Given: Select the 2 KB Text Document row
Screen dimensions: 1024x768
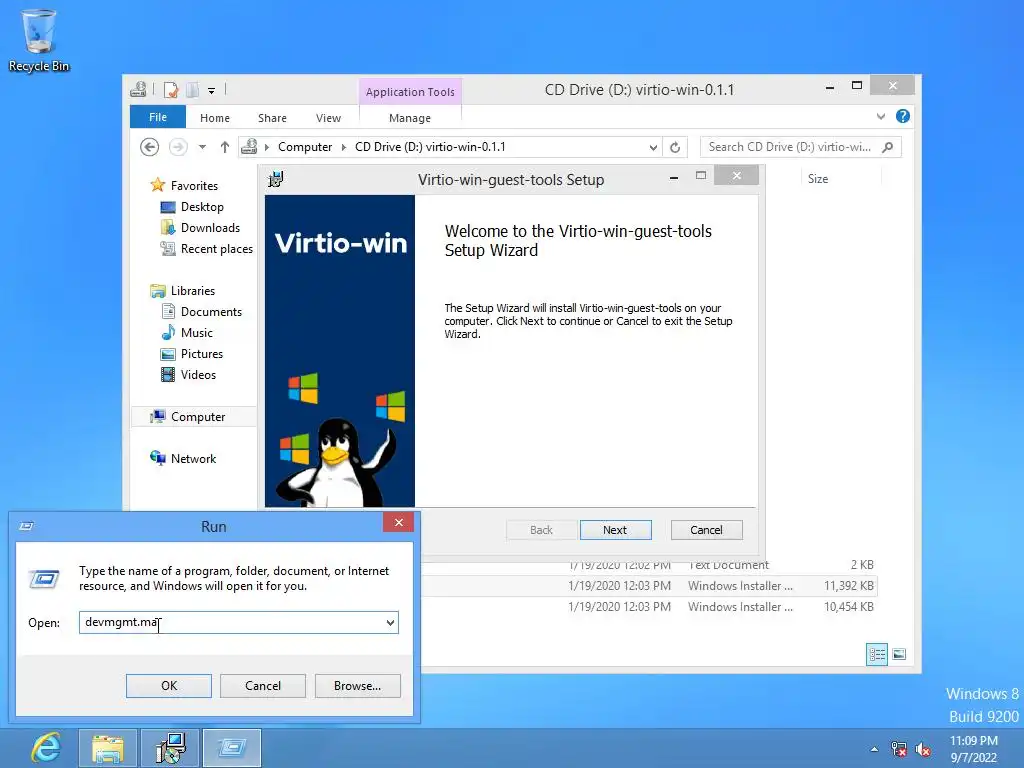Looking at the screenshot, I should [x=649, y=565].
